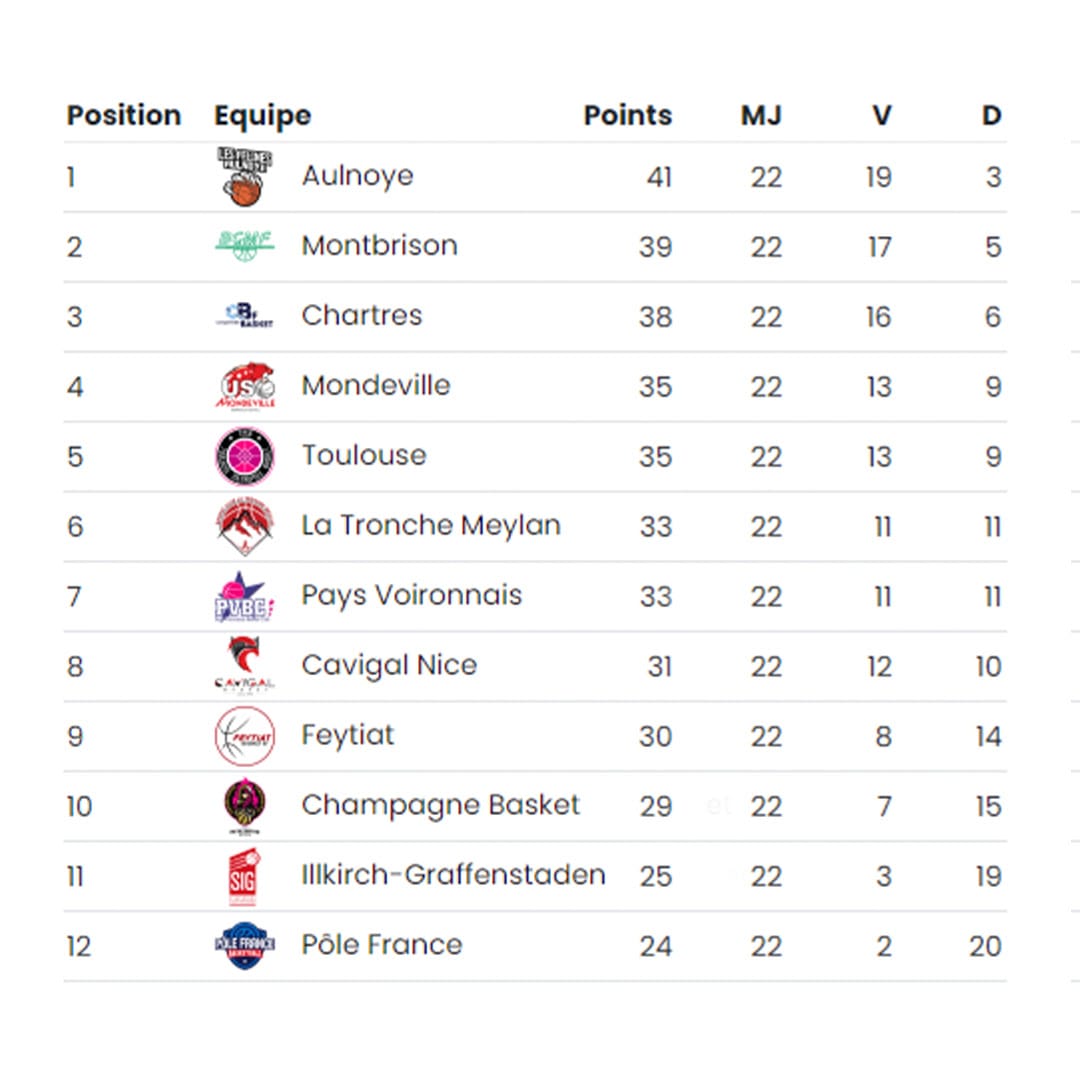Open the Illkirch-Graffenstaden team name
1080x1080 pixels.
click(453, 875)
